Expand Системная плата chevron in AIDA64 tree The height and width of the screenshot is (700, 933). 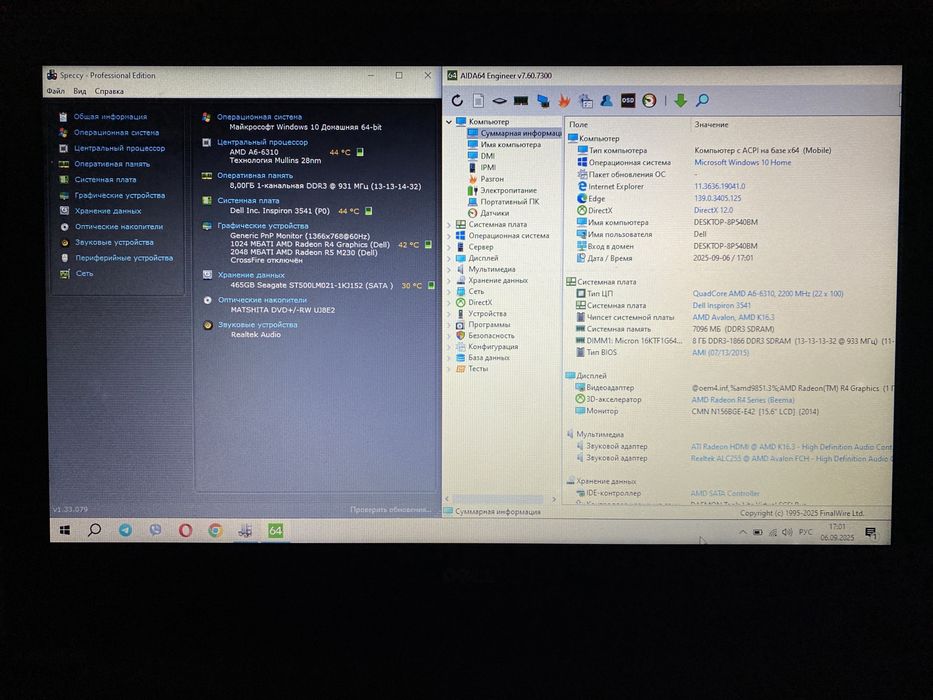tap(449, 224)
